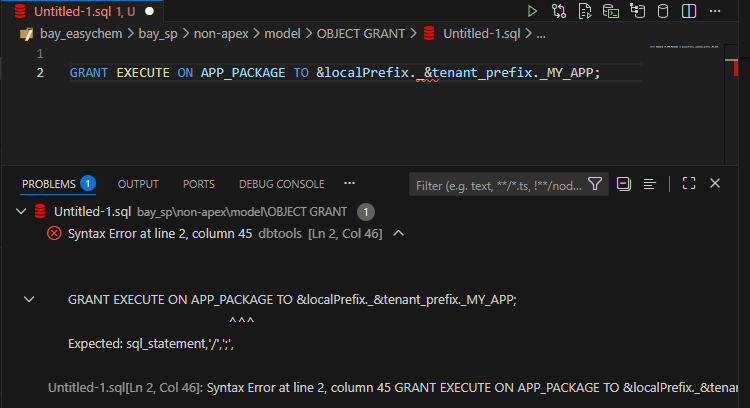The height and width of the screenshot is (408, 750).
Task: Select the Untitled-1.sql problems file row
Action: 368,211
